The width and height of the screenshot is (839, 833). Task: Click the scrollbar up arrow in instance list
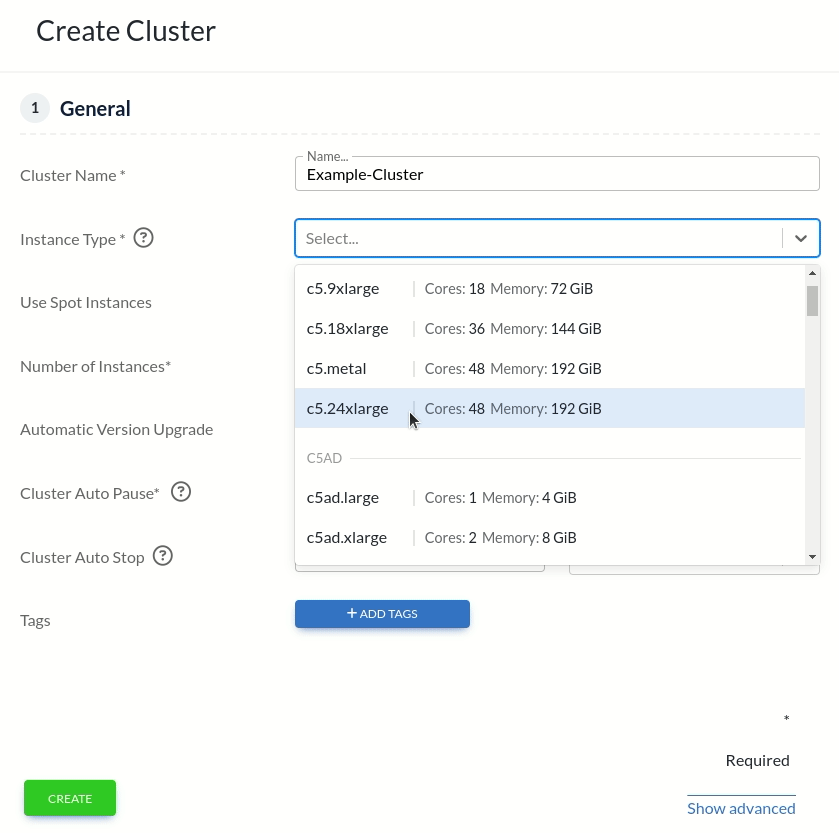pos(813,273)
